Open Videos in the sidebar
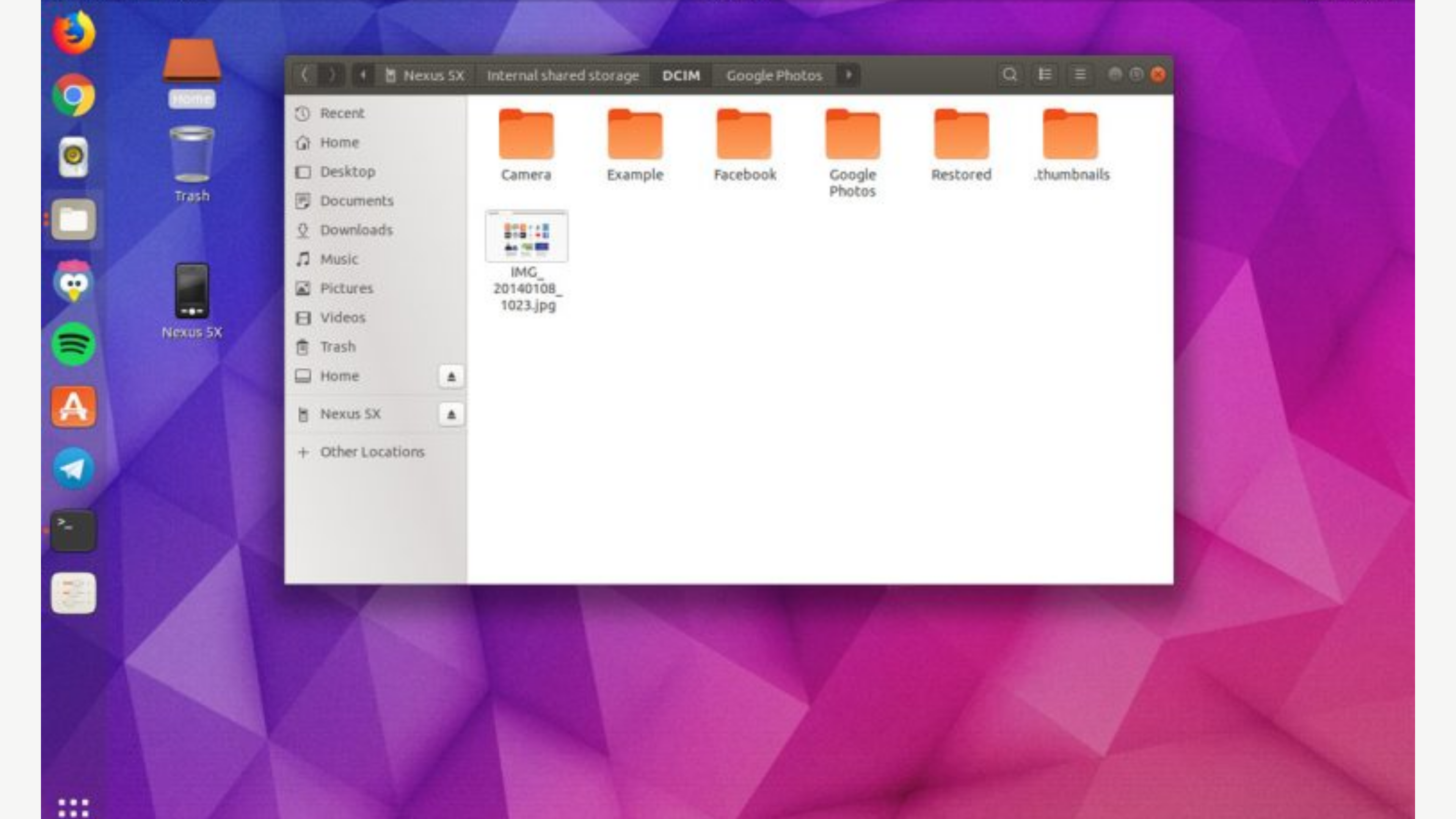Screen dimensions: 1456x819 [376, 318]
